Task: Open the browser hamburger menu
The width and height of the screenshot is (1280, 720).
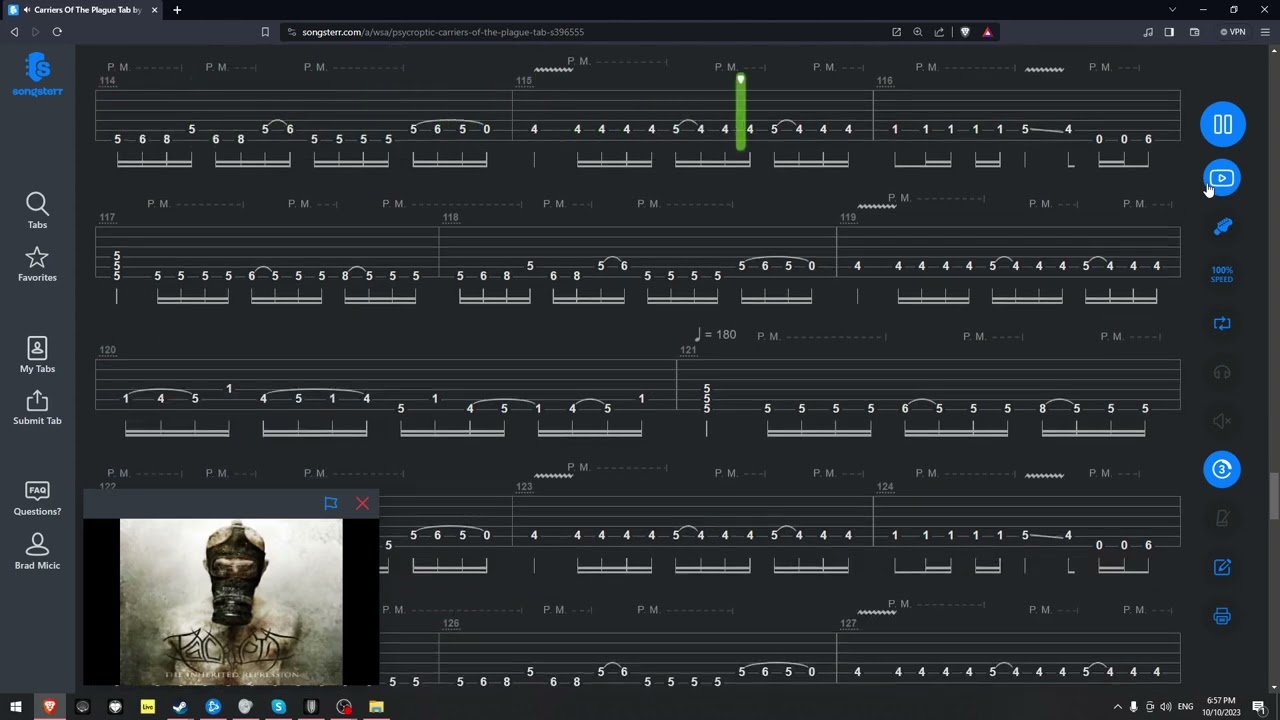Action: (1265, 32)
